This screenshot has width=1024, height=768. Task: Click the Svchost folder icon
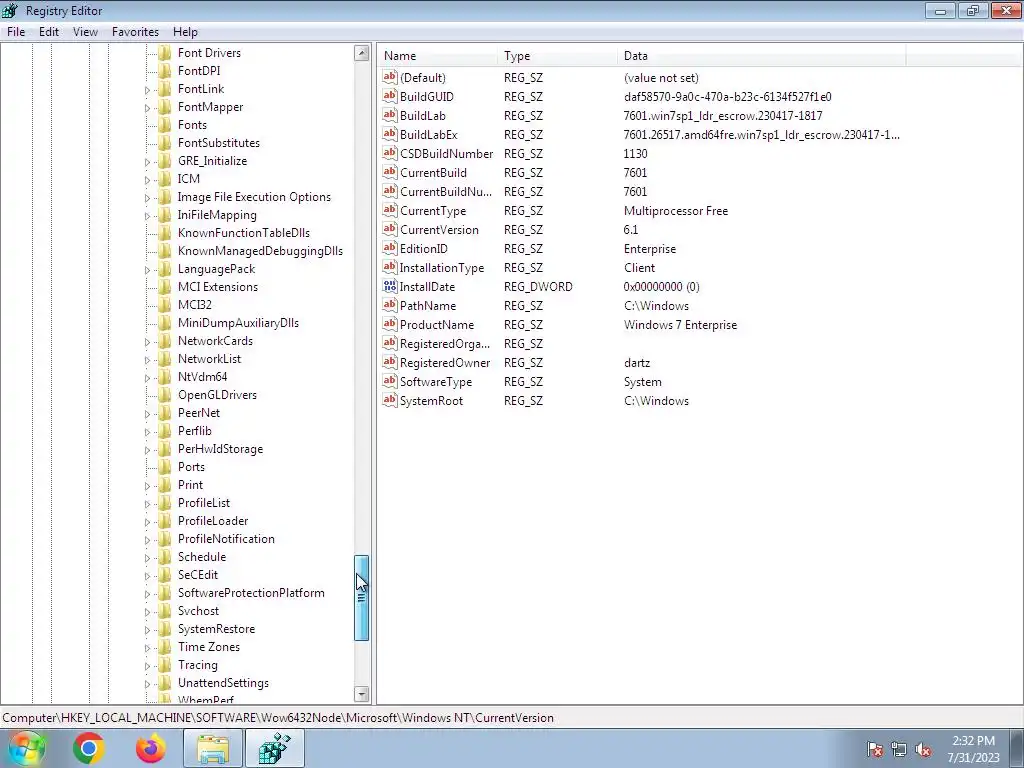(165, 611)
